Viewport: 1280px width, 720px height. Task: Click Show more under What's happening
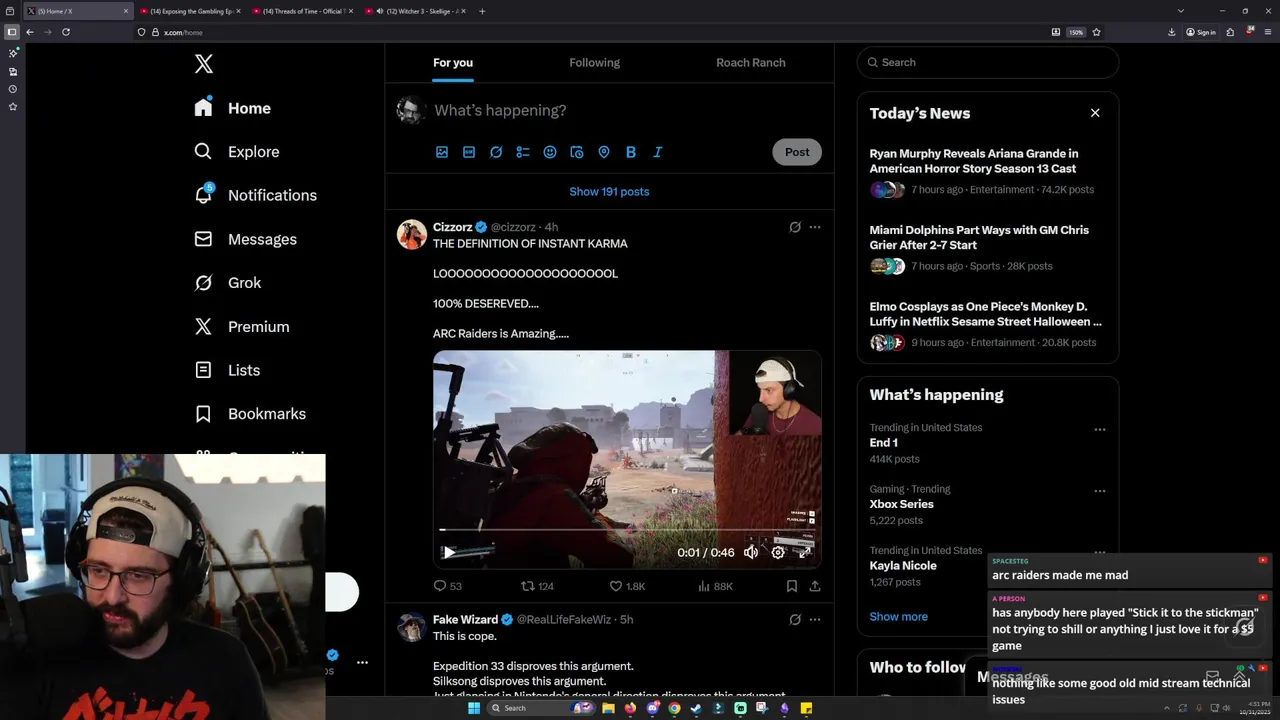(899, 617)
